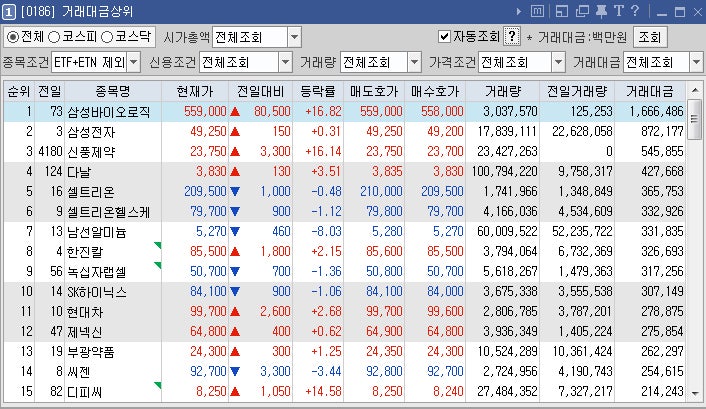This screenshot has width=706, height=409.
Task: Open the 가격조건 dropdown
Action: pyautogui.click(x=558, y=62)
